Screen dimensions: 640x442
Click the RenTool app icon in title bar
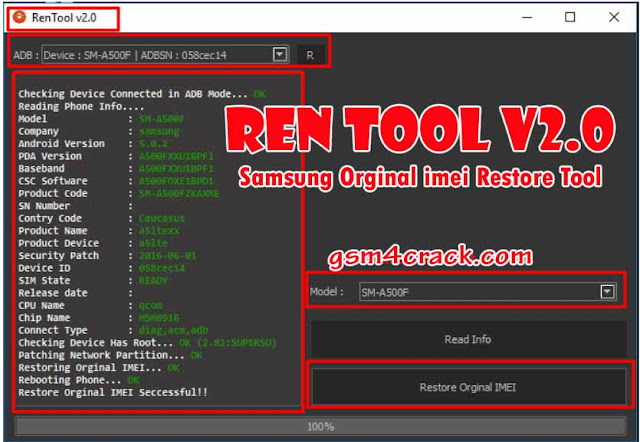(19, 18)
